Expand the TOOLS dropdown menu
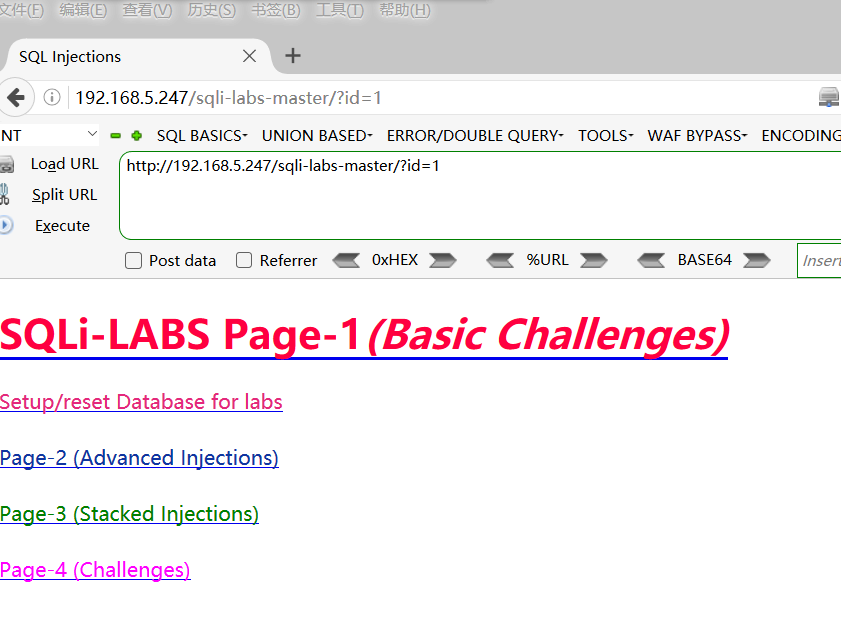This screenshot has width=841, height=636. (606, 136)
